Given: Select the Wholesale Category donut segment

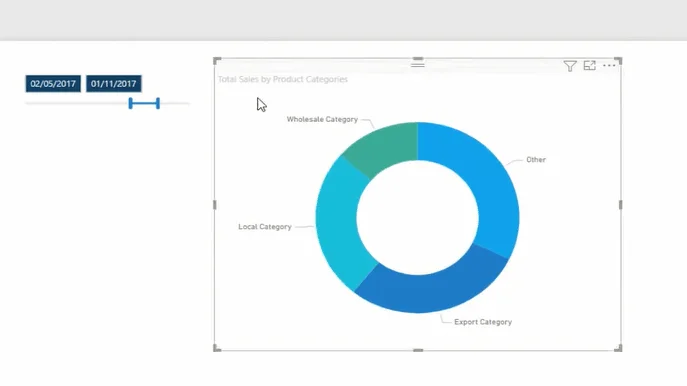Looking at the screenshot, I should point(386,148).
